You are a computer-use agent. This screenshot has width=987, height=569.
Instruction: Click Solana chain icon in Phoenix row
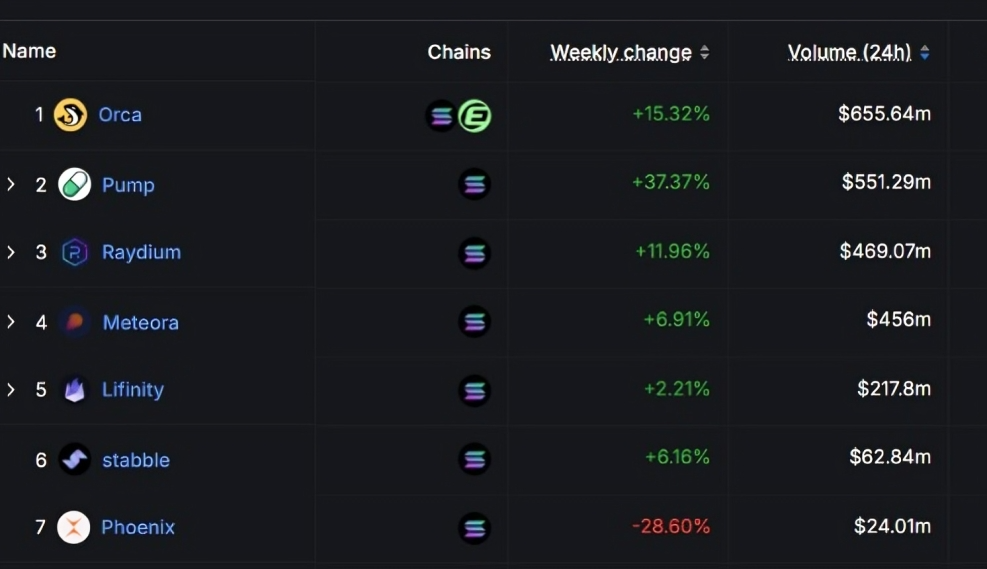point(475,527)
